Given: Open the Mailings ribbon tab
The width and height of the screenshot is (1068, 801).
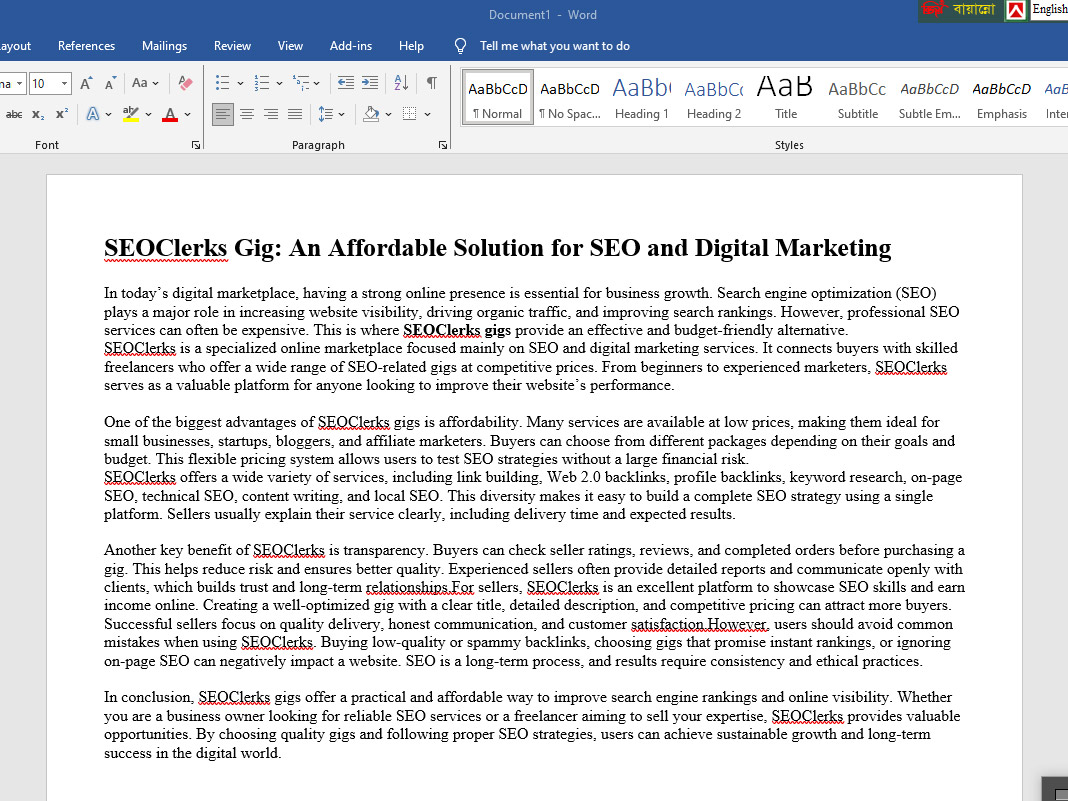Looking at the screenshot, I should pos(164,45).
